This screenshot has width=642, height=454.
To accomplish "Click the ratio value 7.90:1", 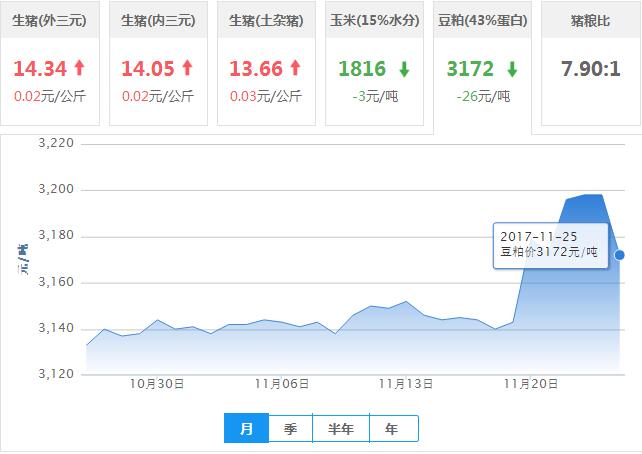I will point(591,68).
